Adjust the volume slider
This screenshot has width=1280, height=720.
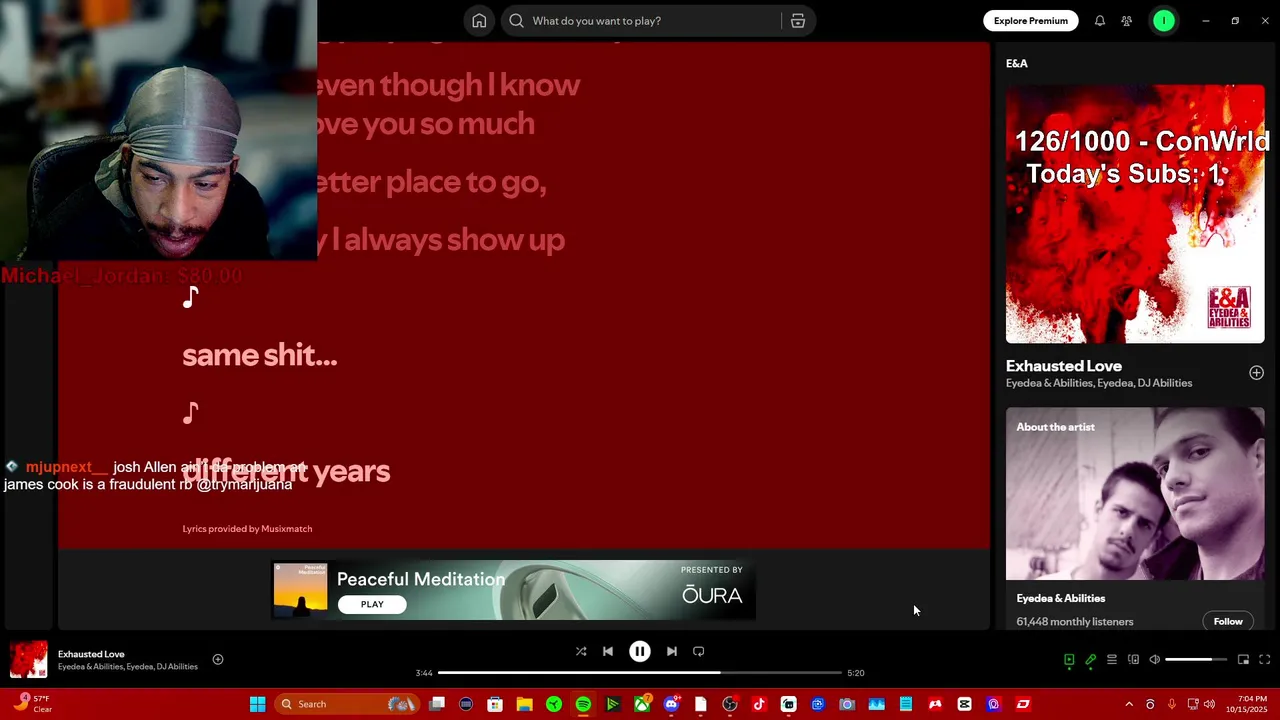point(1196,660)
